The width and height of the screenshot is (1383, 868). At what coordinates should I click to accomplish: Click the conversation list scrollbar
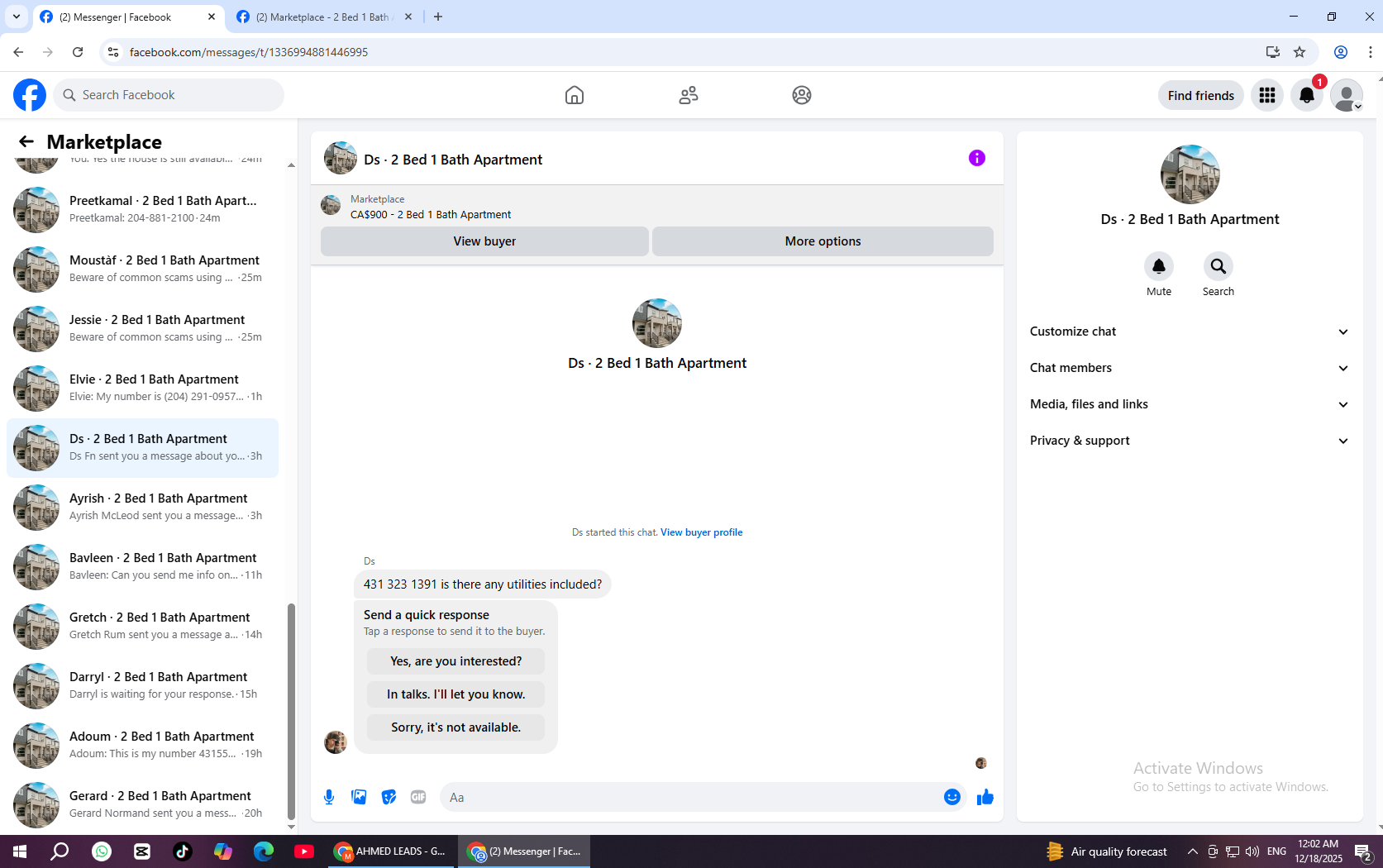pos(291,713)
